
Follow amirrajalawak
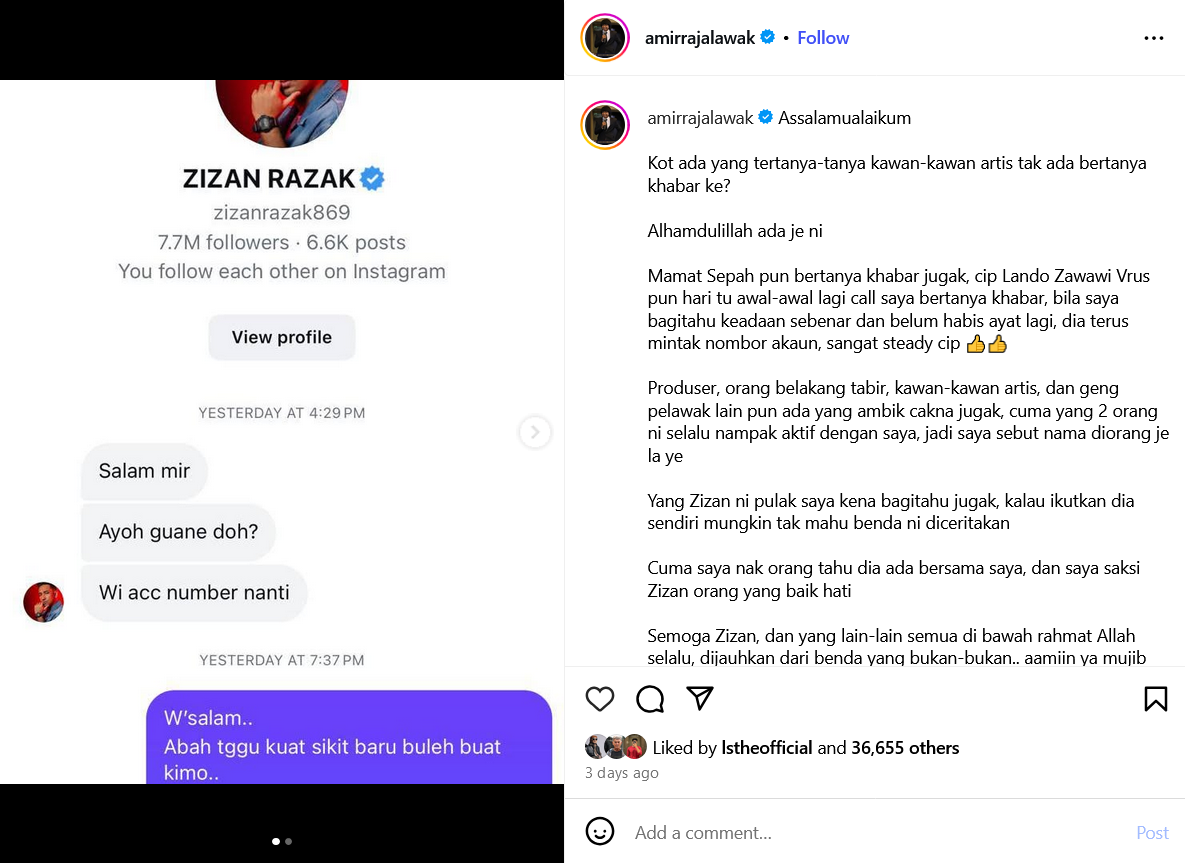click(x=823, y=38)
